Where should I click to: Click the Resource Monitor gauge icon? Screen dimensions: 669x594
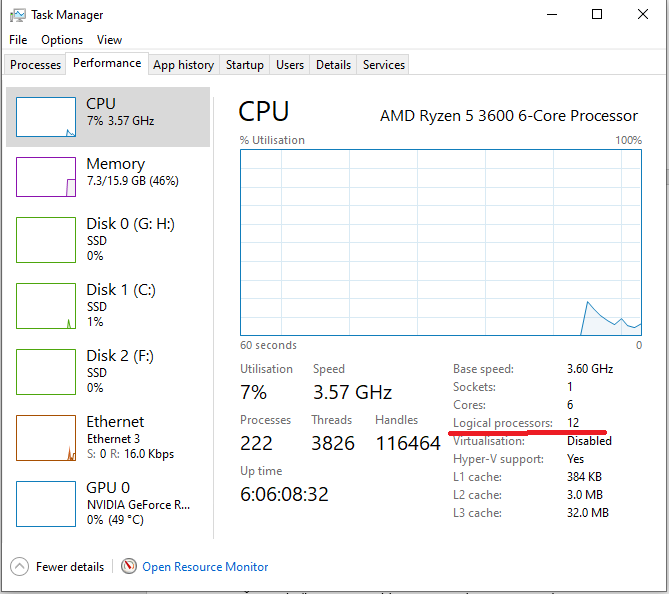(129, 566)
